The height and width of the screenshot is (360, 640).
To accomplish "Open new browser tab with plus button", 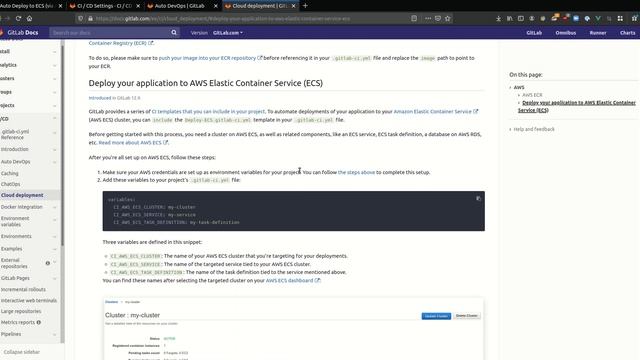I will [305, 6].
